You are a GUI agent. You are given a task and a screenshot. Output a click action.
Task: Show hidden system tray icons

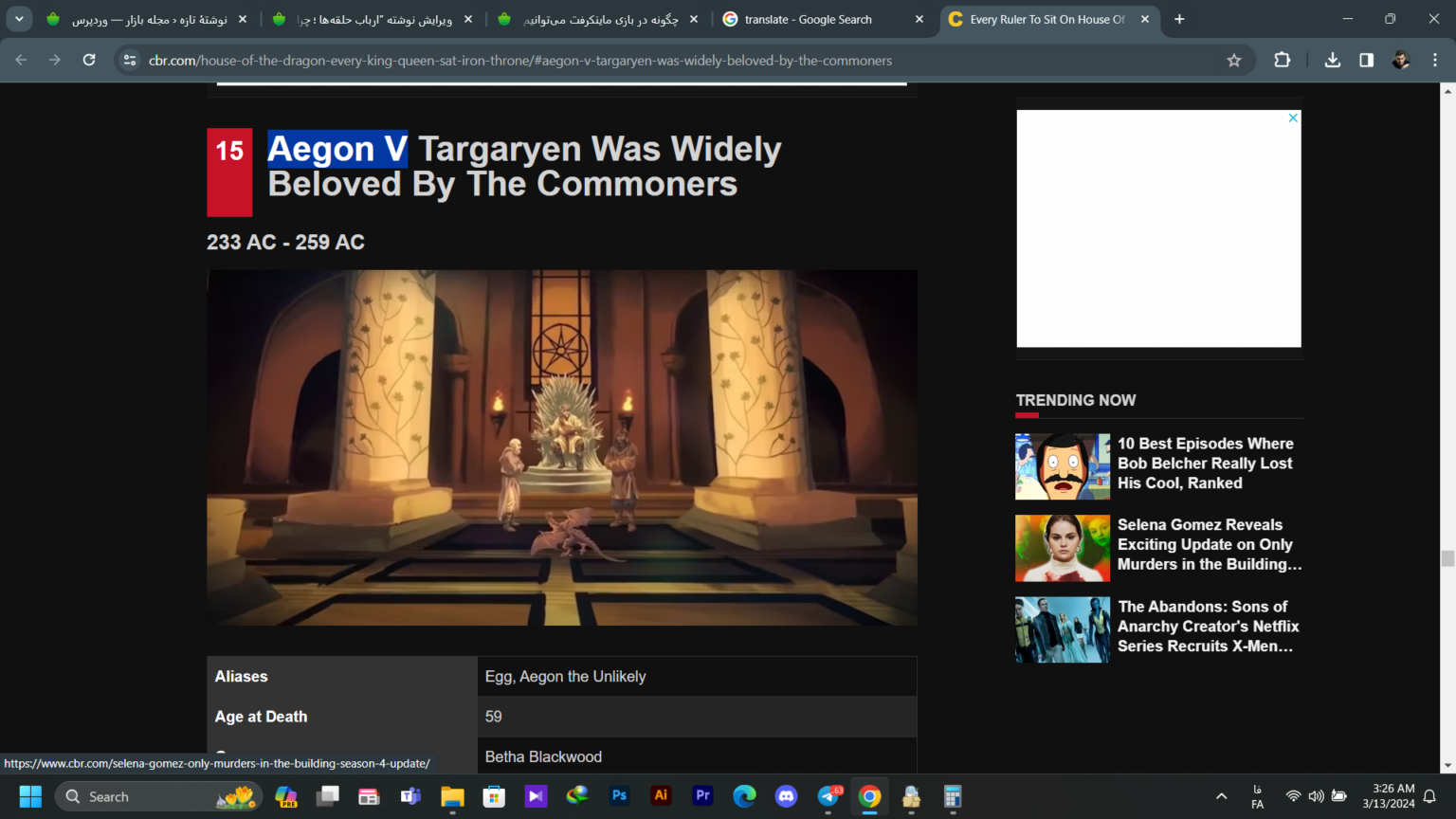click(1221, 796)
